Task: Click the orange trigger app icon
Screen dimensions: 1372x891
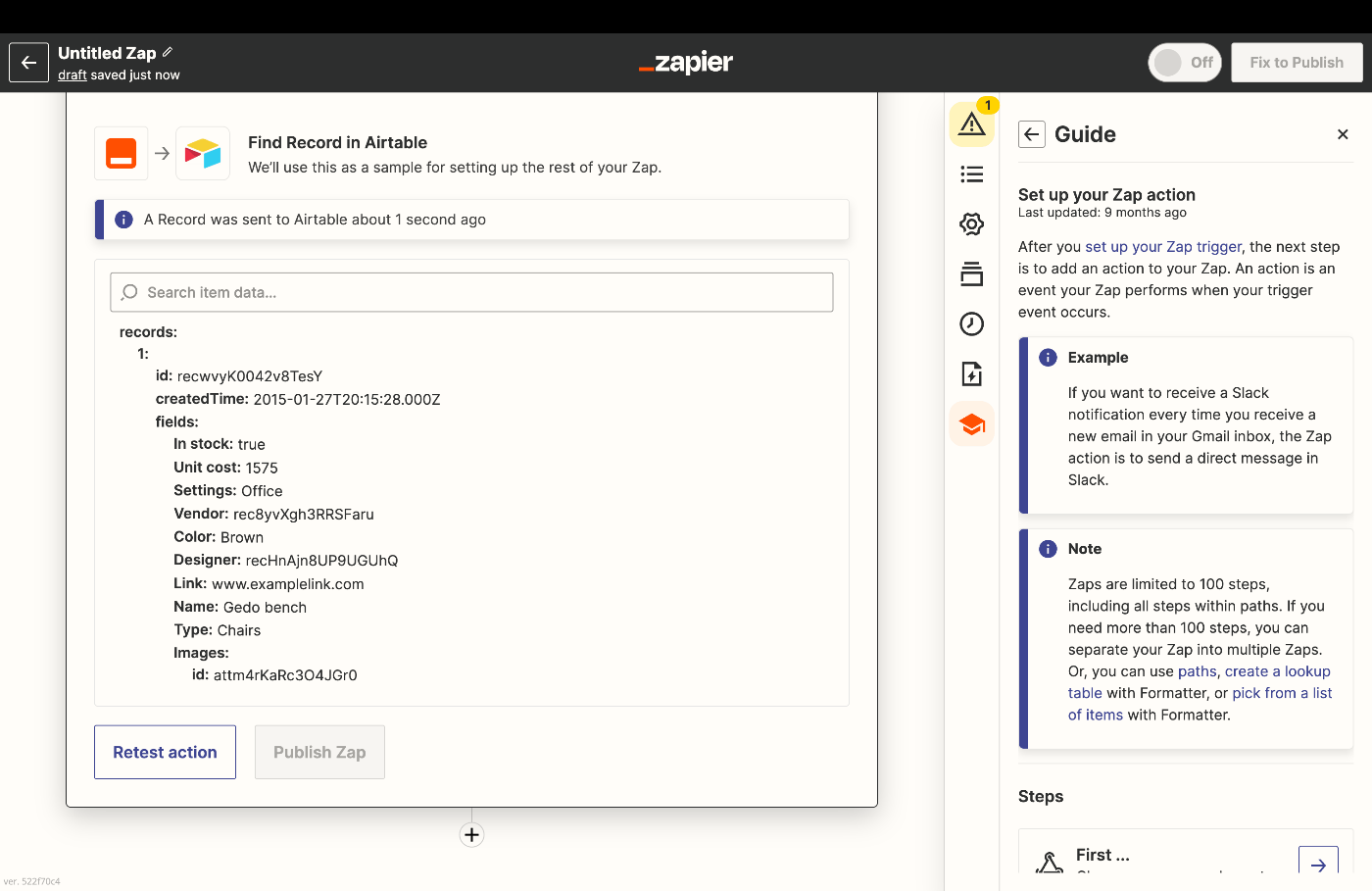Action: pyautogui.click(x=122, y=153)
